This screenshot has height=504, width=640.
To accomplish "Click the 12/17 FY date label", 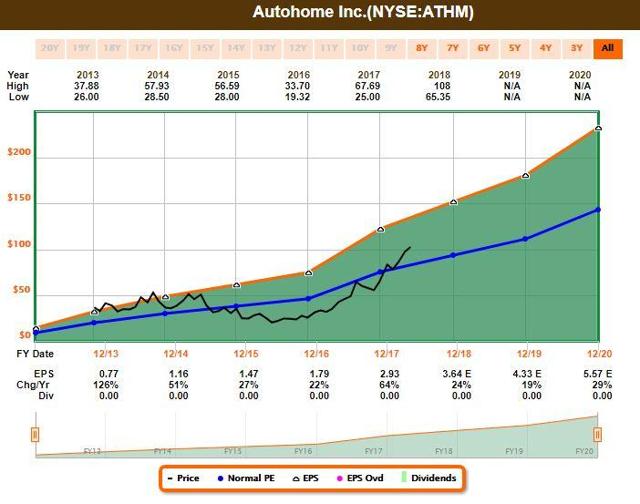I will pos(386,353).
